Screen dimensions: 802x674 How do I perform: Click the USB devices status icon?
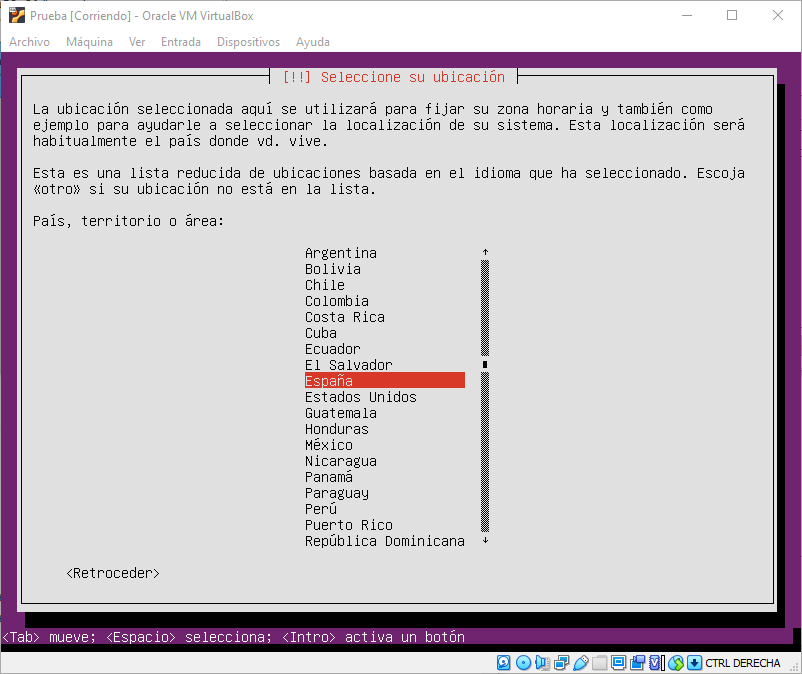(580, 663)
